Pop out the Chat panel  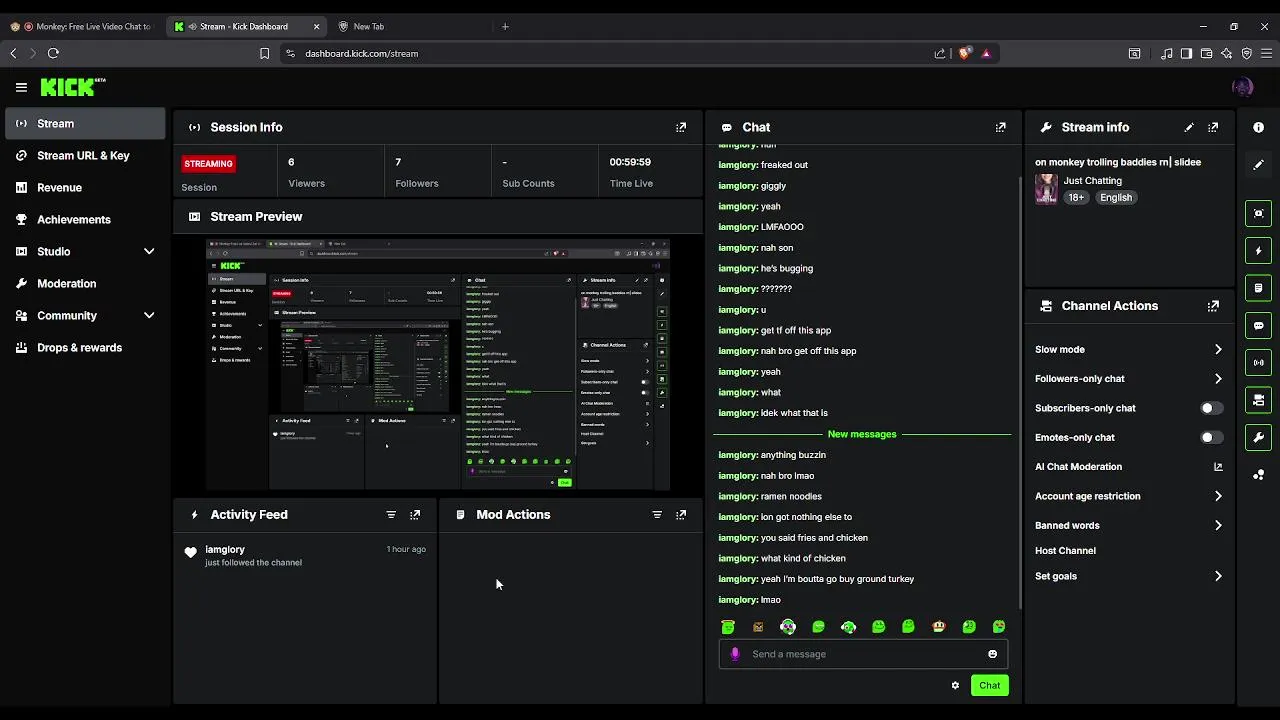tap(1000, 127)
